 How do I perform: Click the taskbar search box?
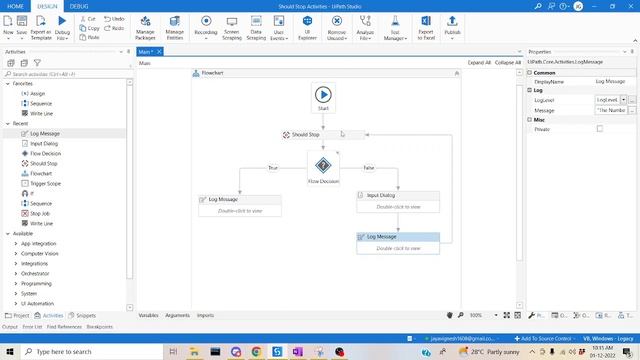[x=91, y=351]
